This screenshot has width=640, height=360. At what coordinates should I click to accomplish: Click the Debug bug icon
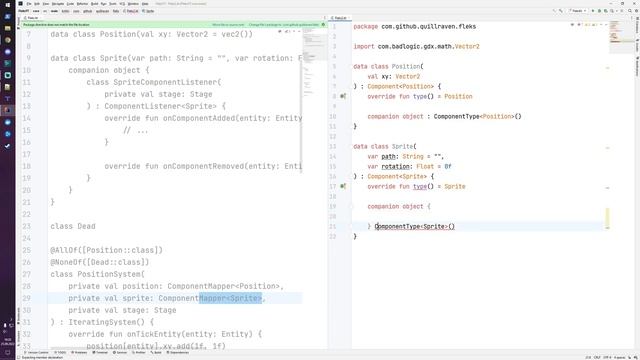600,11
